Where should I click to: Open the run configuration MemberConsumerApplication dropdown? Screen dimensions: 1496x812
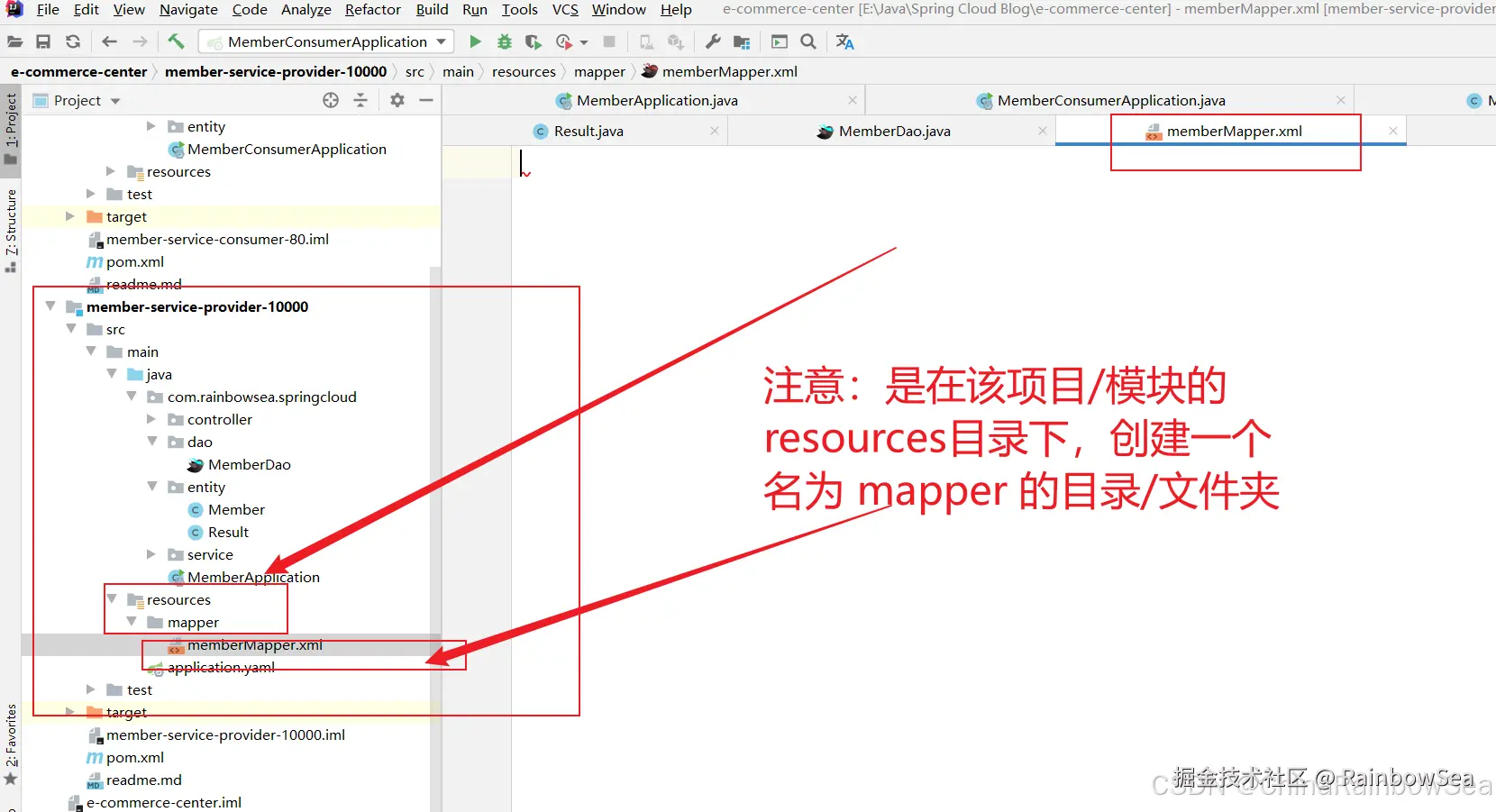pyautogui.click(x=326, y=41)
